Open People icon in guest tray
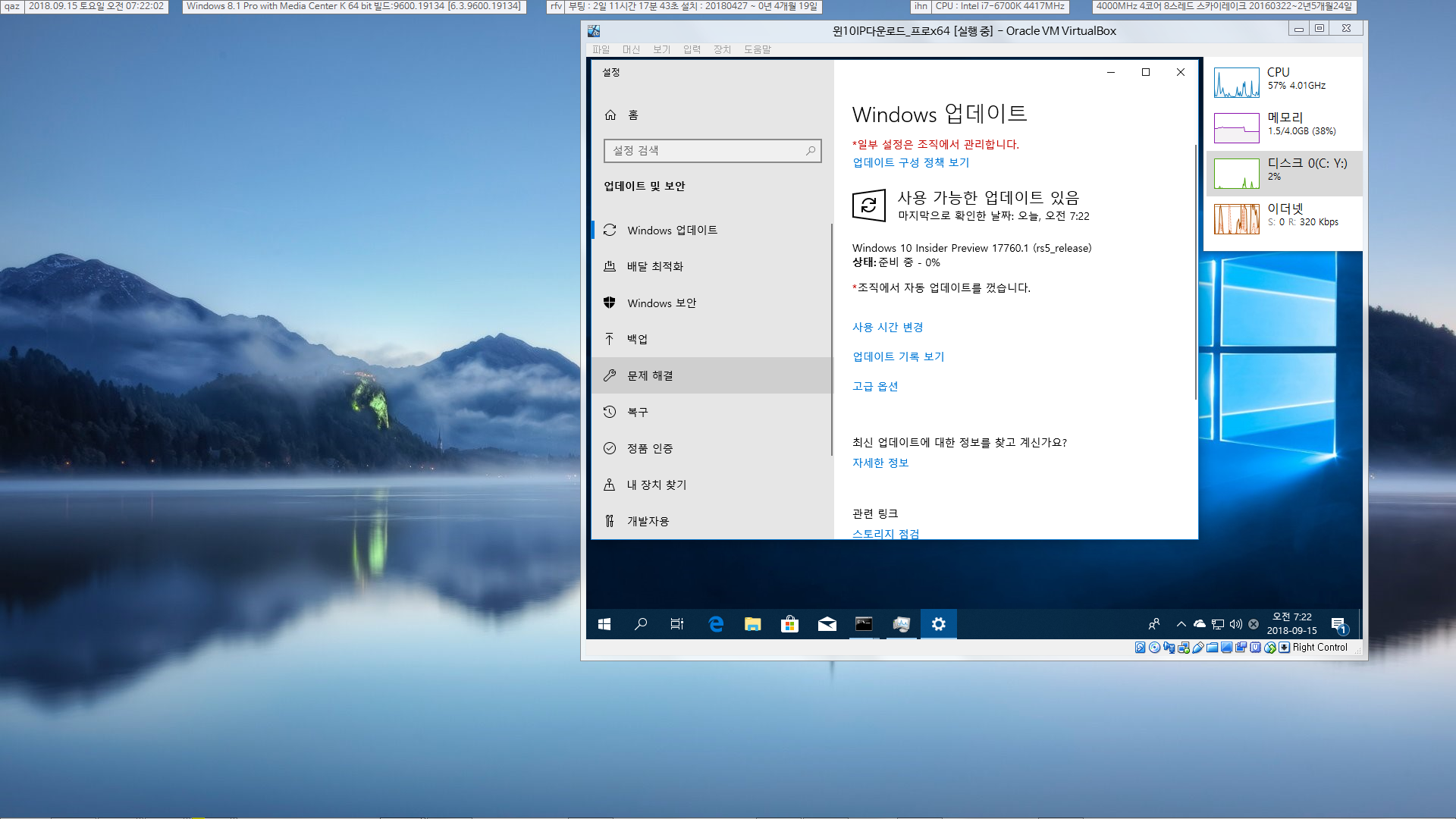The image size is (1456, 819). click(x=1154, y=623)
